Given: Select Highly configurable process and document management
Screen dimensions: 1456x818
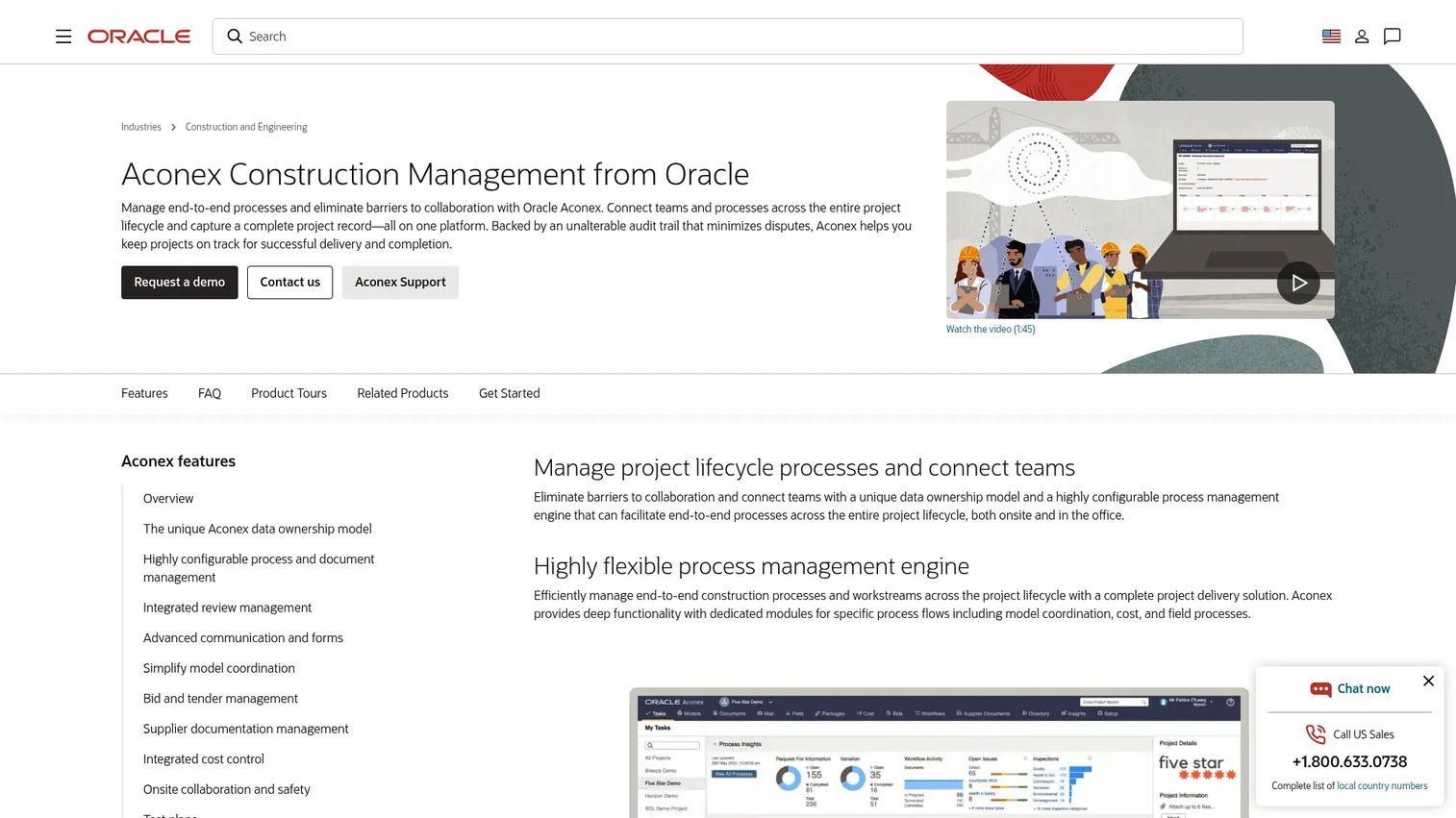Looking at the screenshot, I should click(259, 568).
